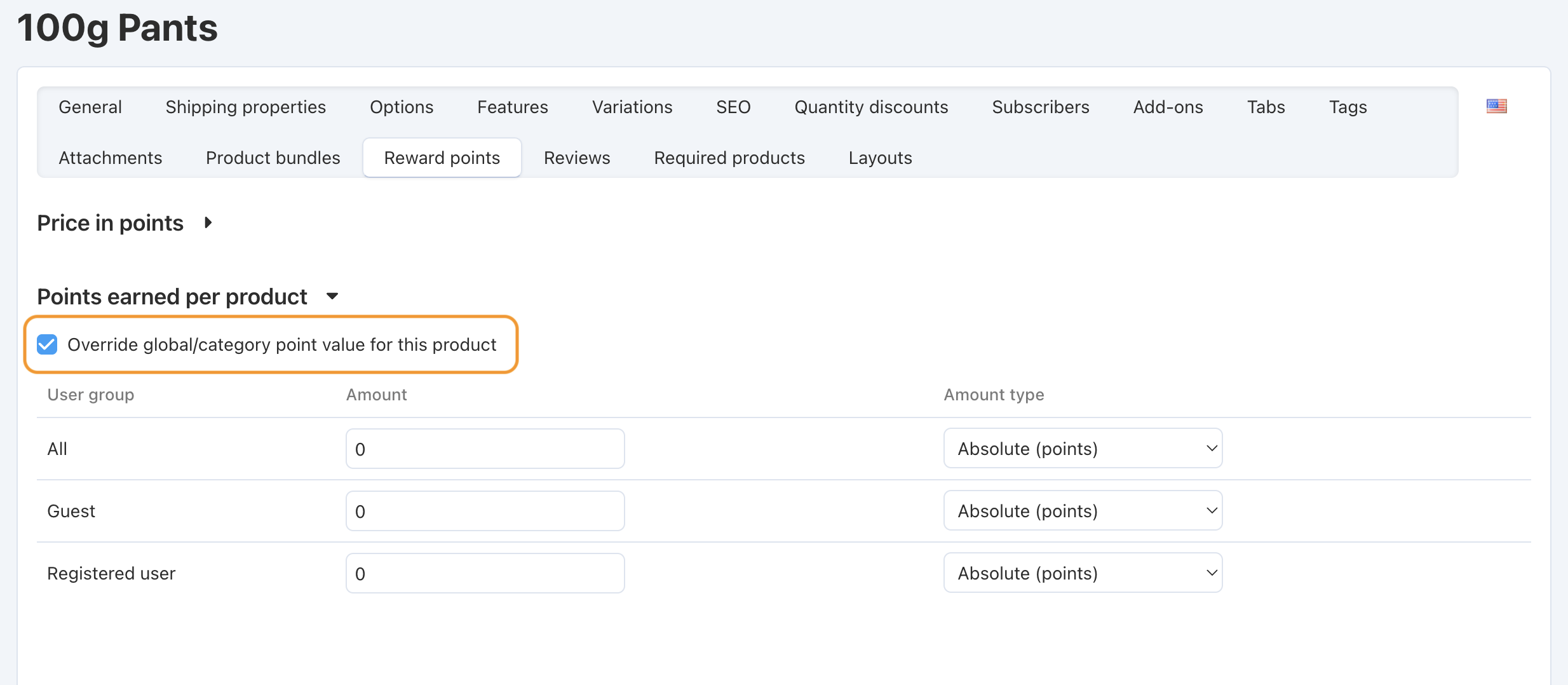Open the Shipping properties tab

coord(246,107)
